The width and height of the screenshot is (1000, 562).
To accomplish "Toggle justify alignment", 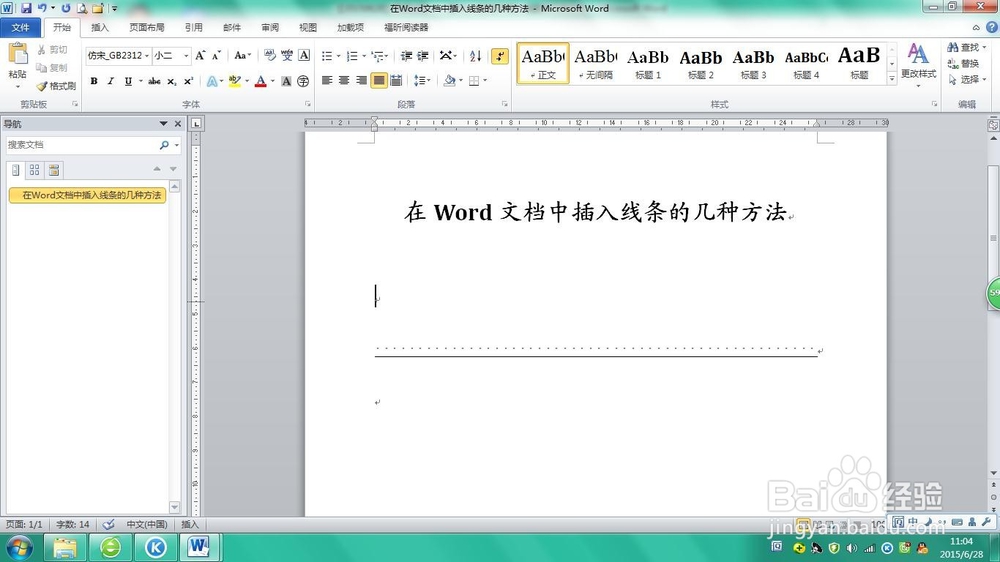I will point(379,80).
